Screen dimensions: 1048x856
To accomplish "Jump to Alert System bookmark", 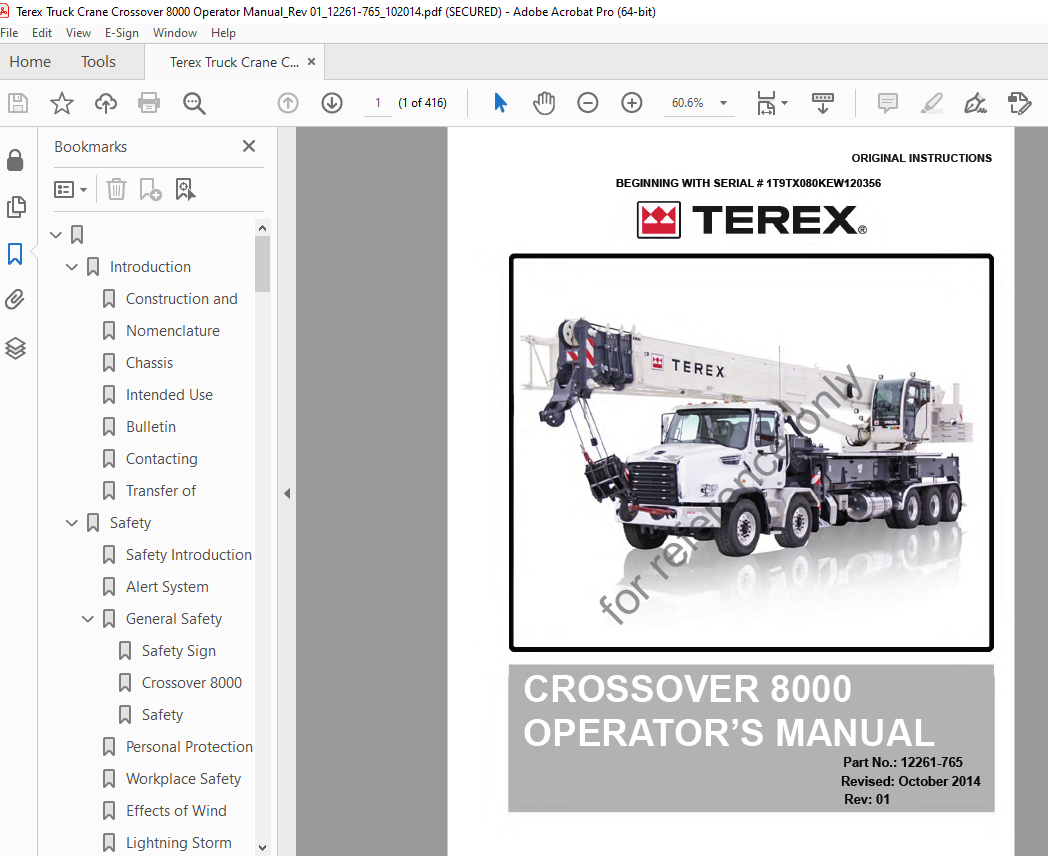I will pos(167,587).
